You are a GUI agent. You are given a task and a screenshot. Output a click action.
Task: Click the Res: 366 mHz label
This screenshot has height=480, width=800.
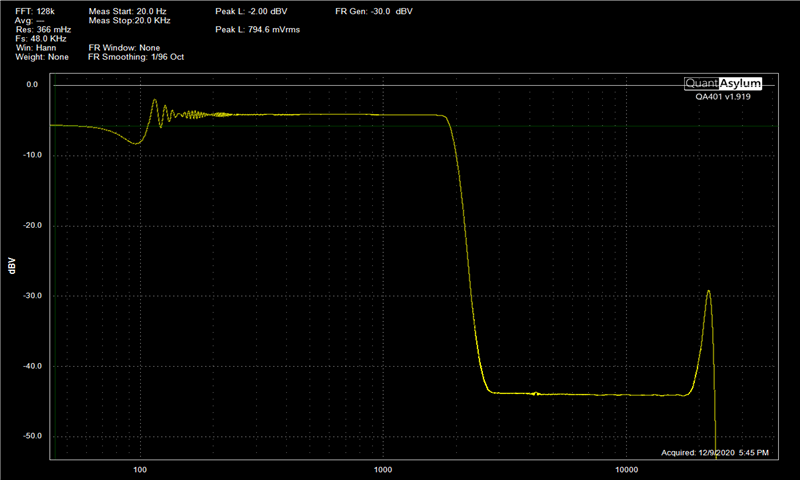(43, 30)
